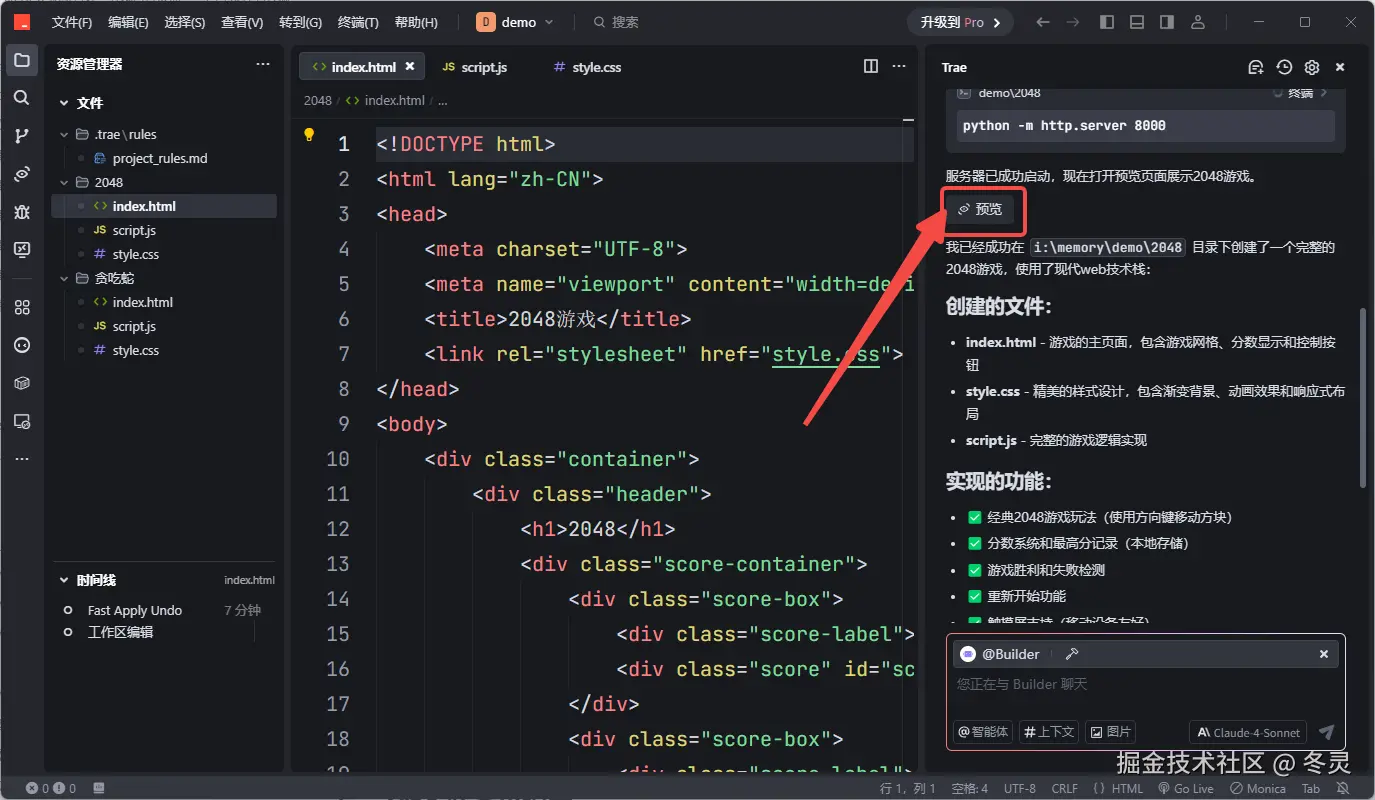
Task: Open project_rules.md in explorer
Action: pyautogui.click(x=160, y=158)
